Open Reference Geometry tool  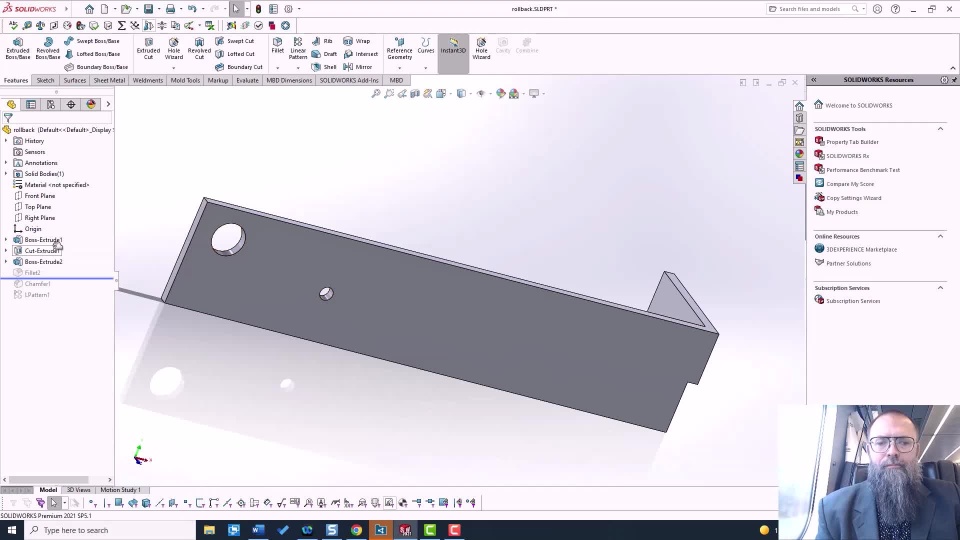399,48
